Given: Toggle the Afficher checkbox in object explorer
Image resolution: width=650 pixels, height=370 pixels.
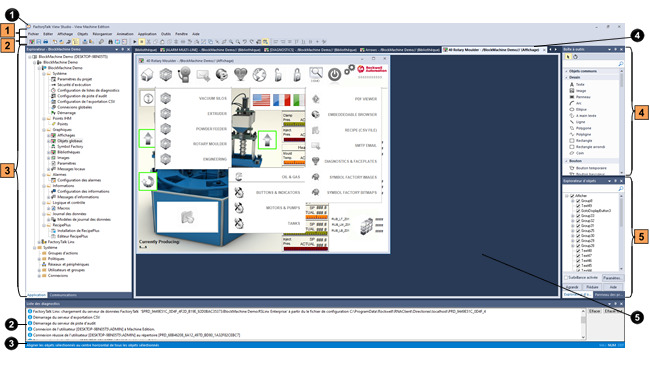Looking at the screenshot, I should 572,196.
